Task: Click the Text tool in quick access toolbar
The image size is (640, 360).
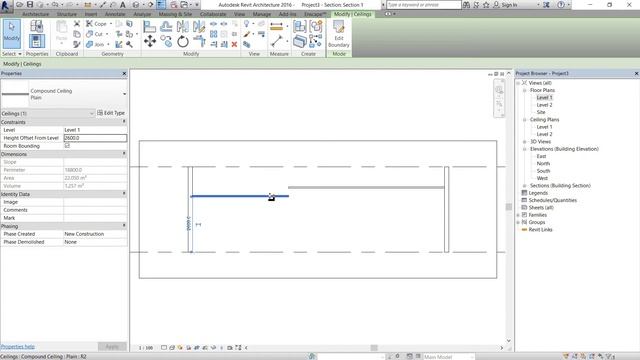Action: tap(122, 5)
